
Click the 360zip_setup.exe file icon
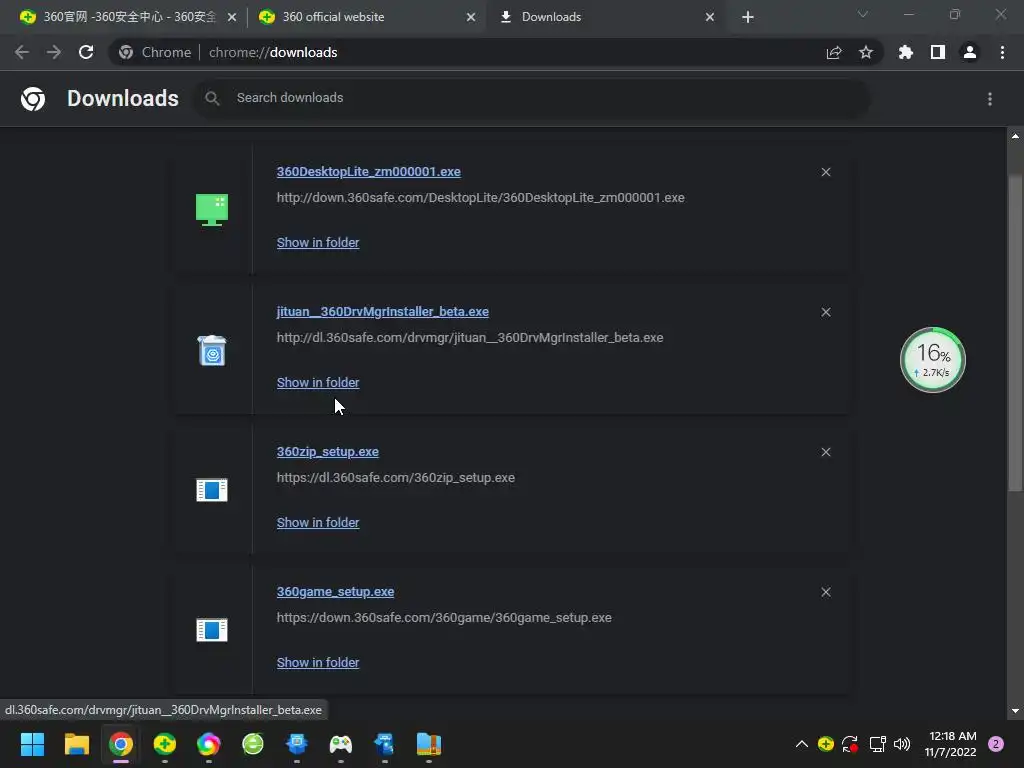coord(212,490)
